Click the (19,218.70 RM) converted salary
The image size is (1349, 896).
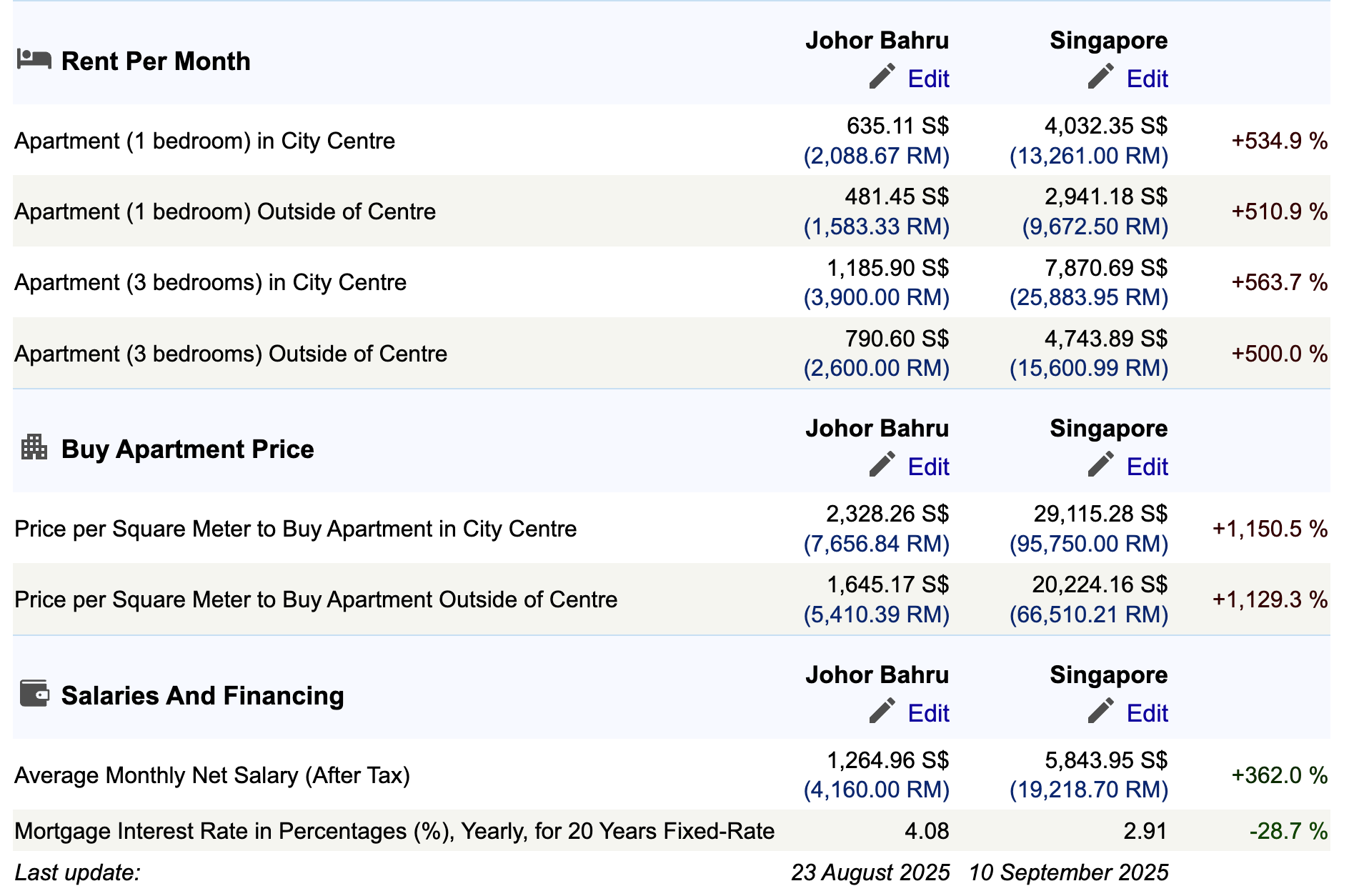tap(1089, 790)
